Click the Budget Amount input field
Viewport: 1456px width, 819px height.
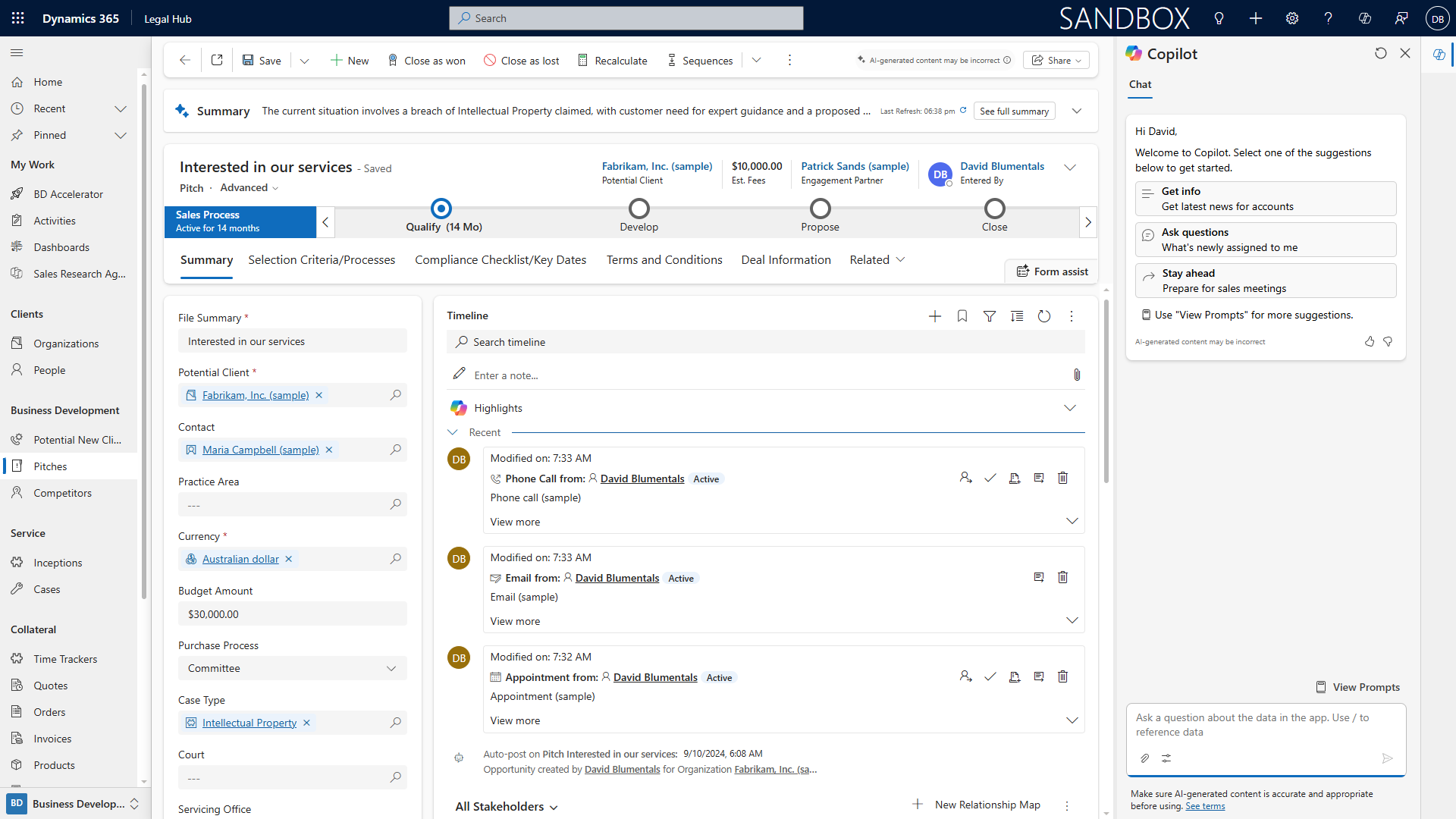tap(293, 614)
